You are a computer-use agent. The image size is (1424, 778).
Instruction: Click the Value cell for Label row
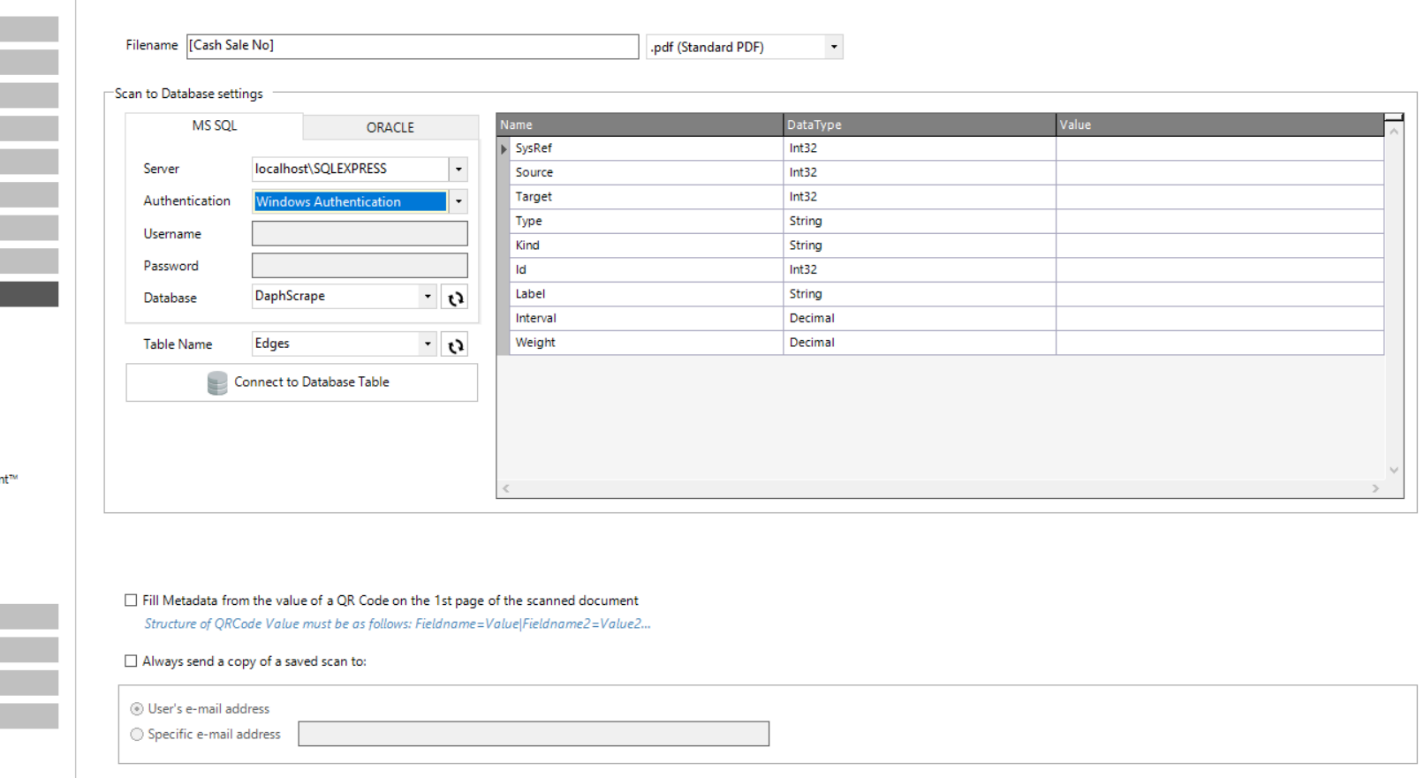1219,295
